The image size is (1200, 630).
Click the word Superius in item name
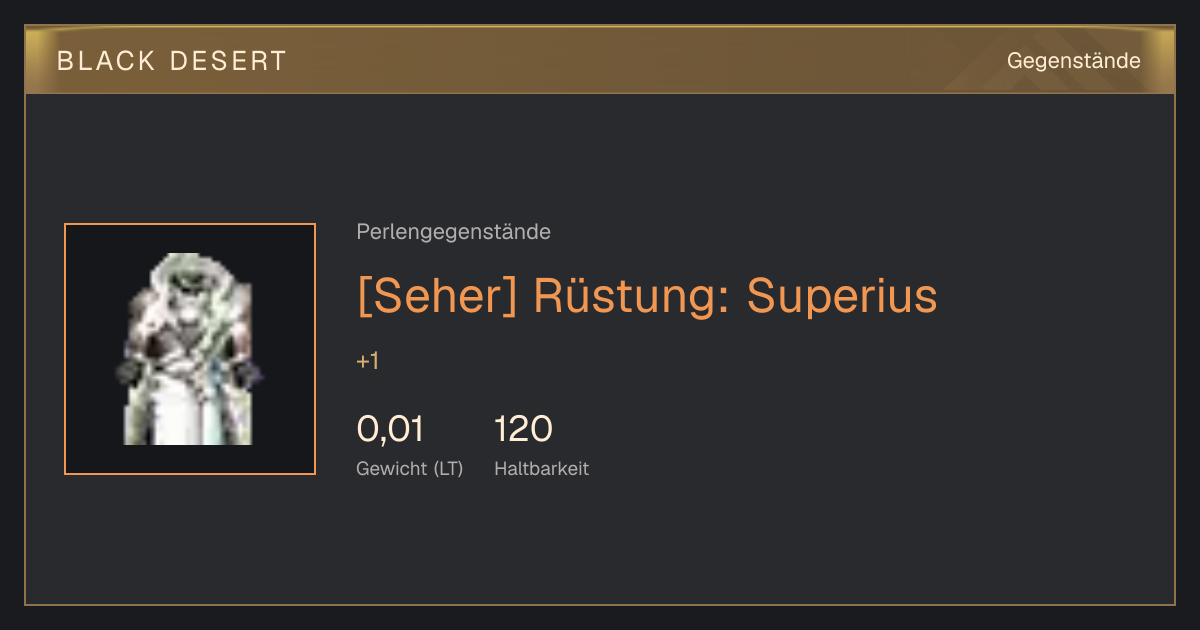tap(842, 296)
